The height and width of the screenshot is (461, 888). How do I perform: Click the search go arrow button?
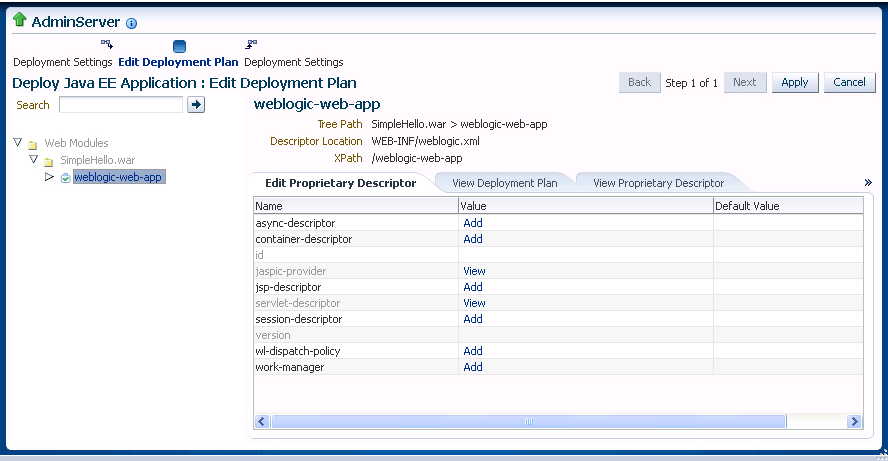[196, 105]
